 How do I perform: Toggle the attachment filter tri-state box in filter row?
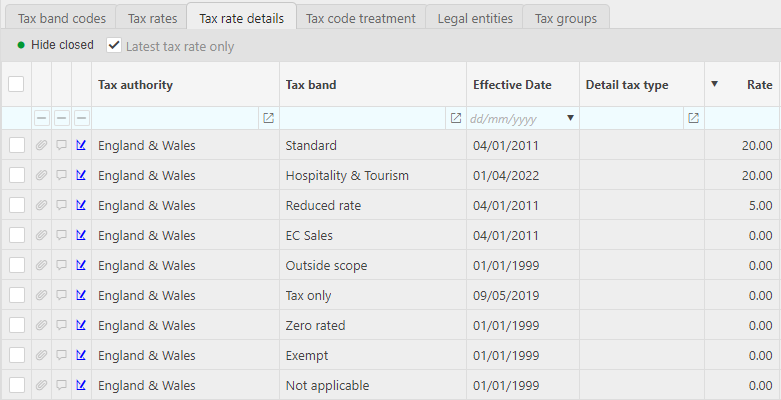tap(41, 118)
